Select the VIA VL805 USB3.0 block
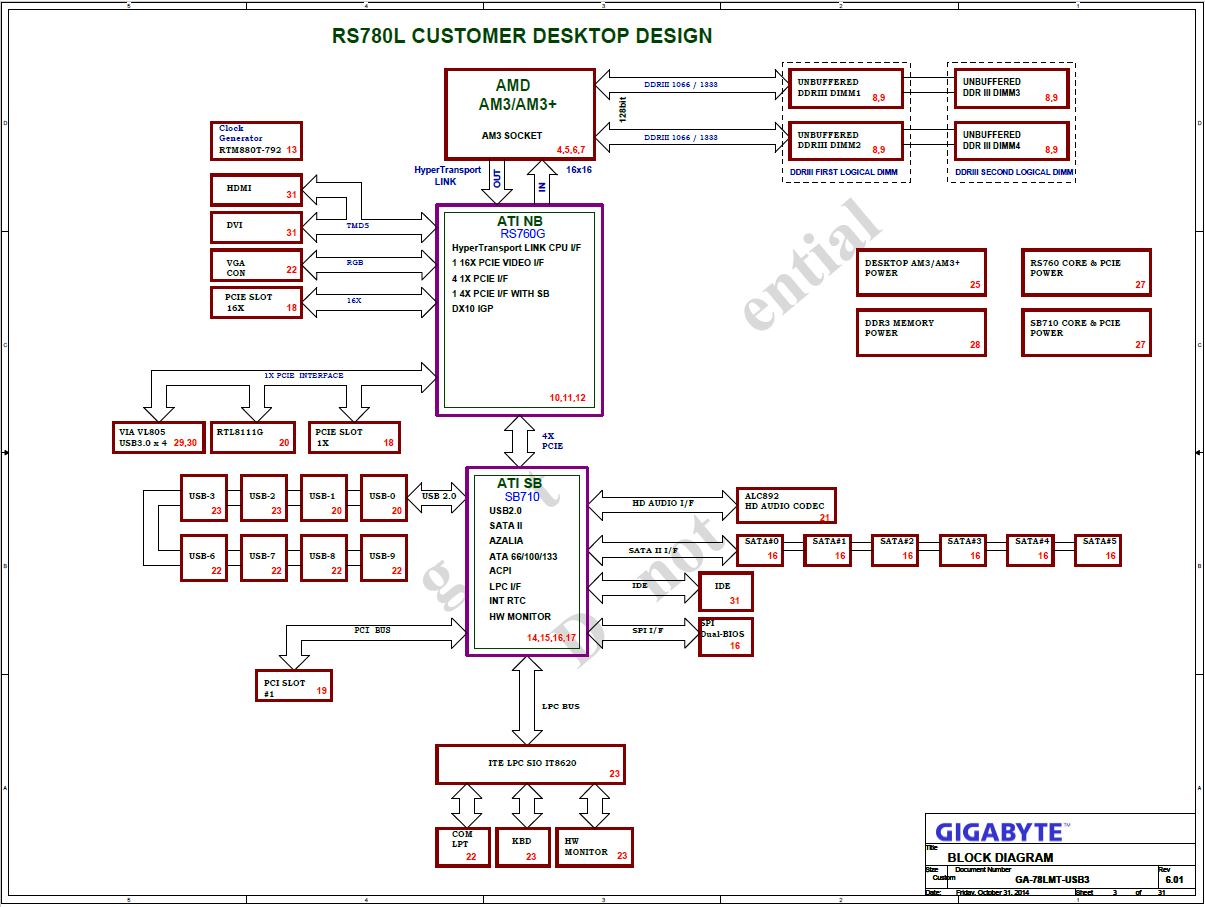This screenshot has width=1205, height=907. [158, 437]
